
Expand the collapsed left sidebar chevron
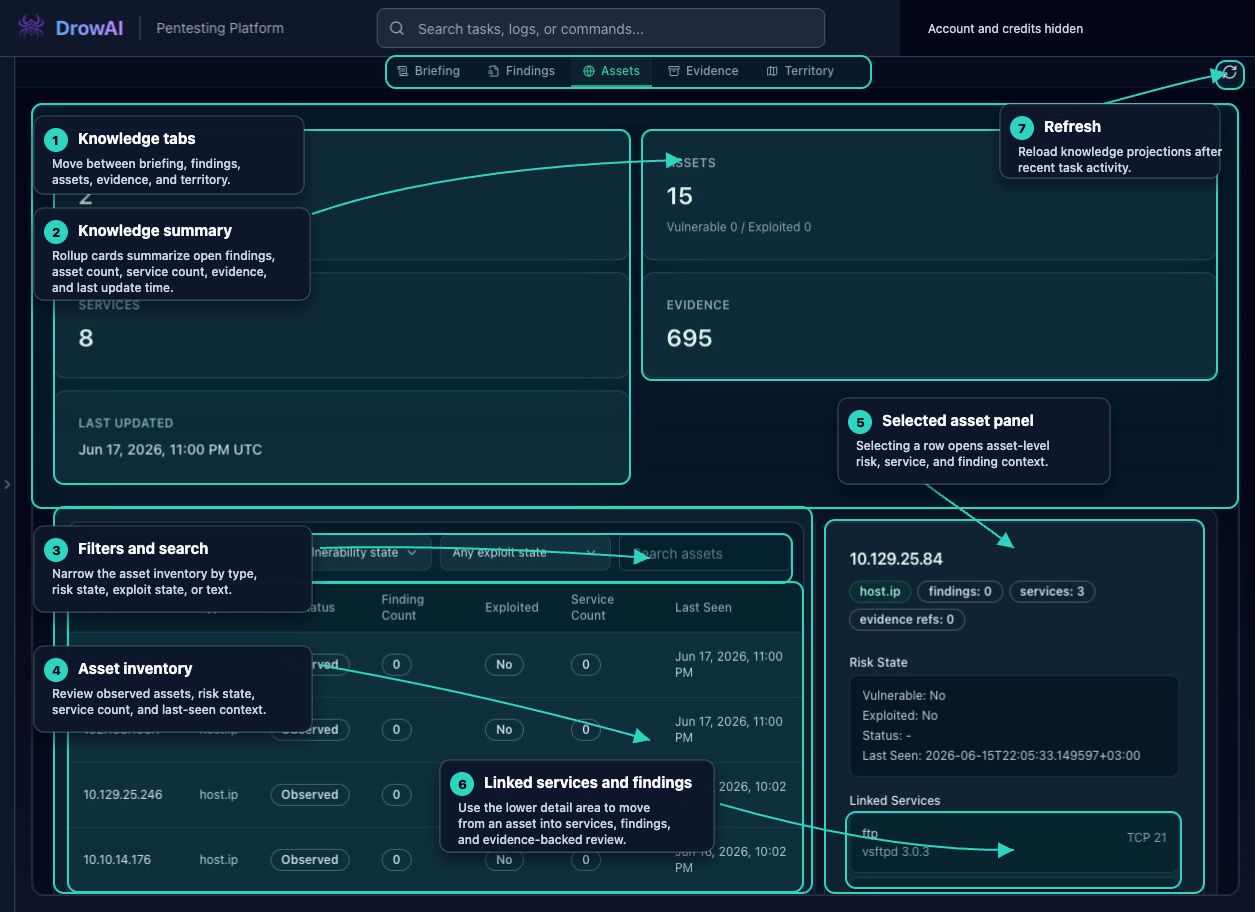[7, 484]
